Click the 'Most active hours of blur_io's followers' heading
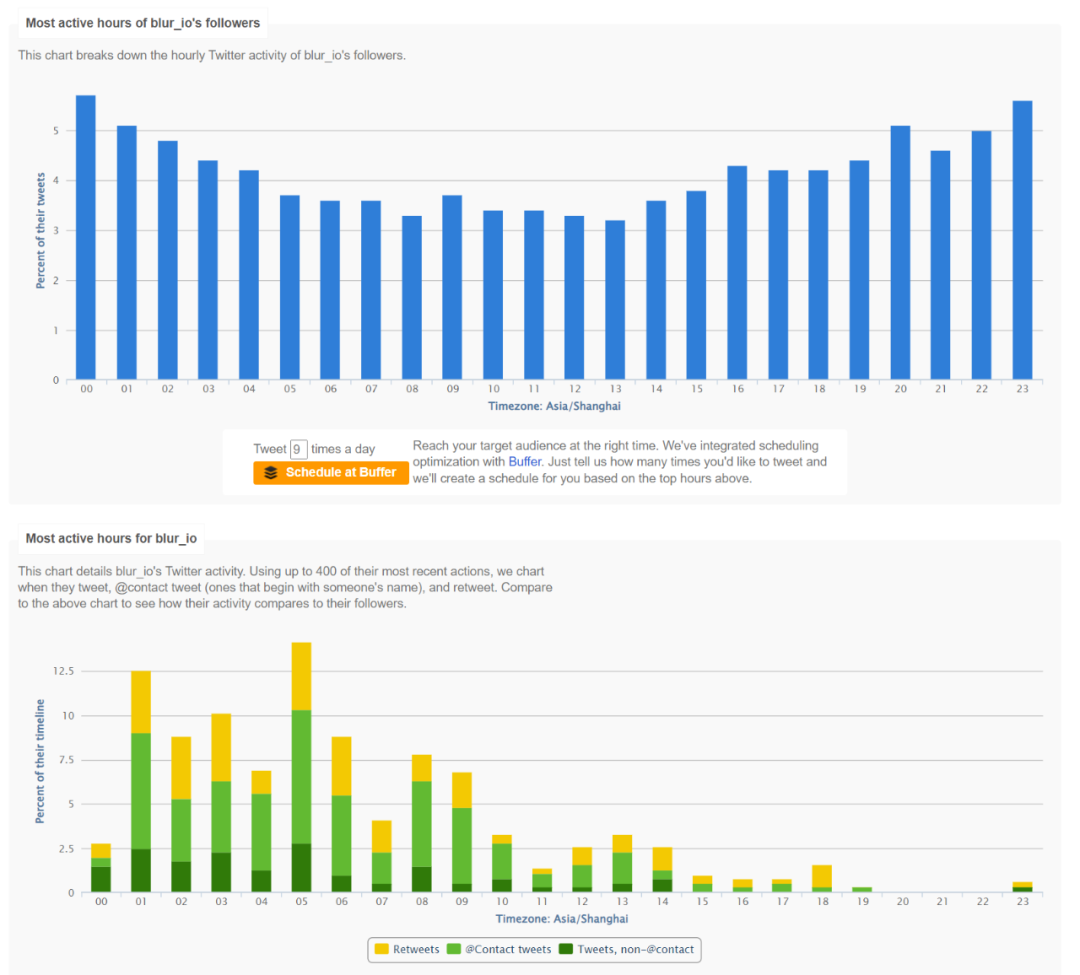1080x975 pixels. 143,23
